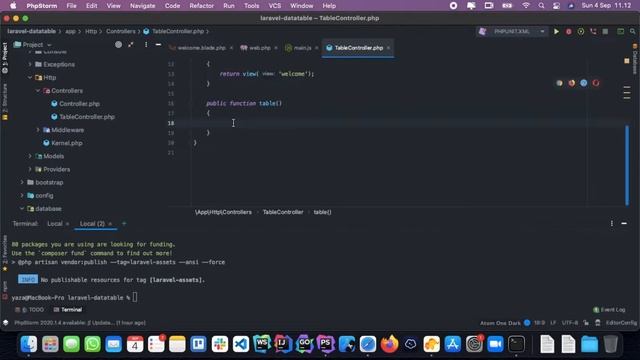Open in Chrome browser icon in editor

[559, 83]
